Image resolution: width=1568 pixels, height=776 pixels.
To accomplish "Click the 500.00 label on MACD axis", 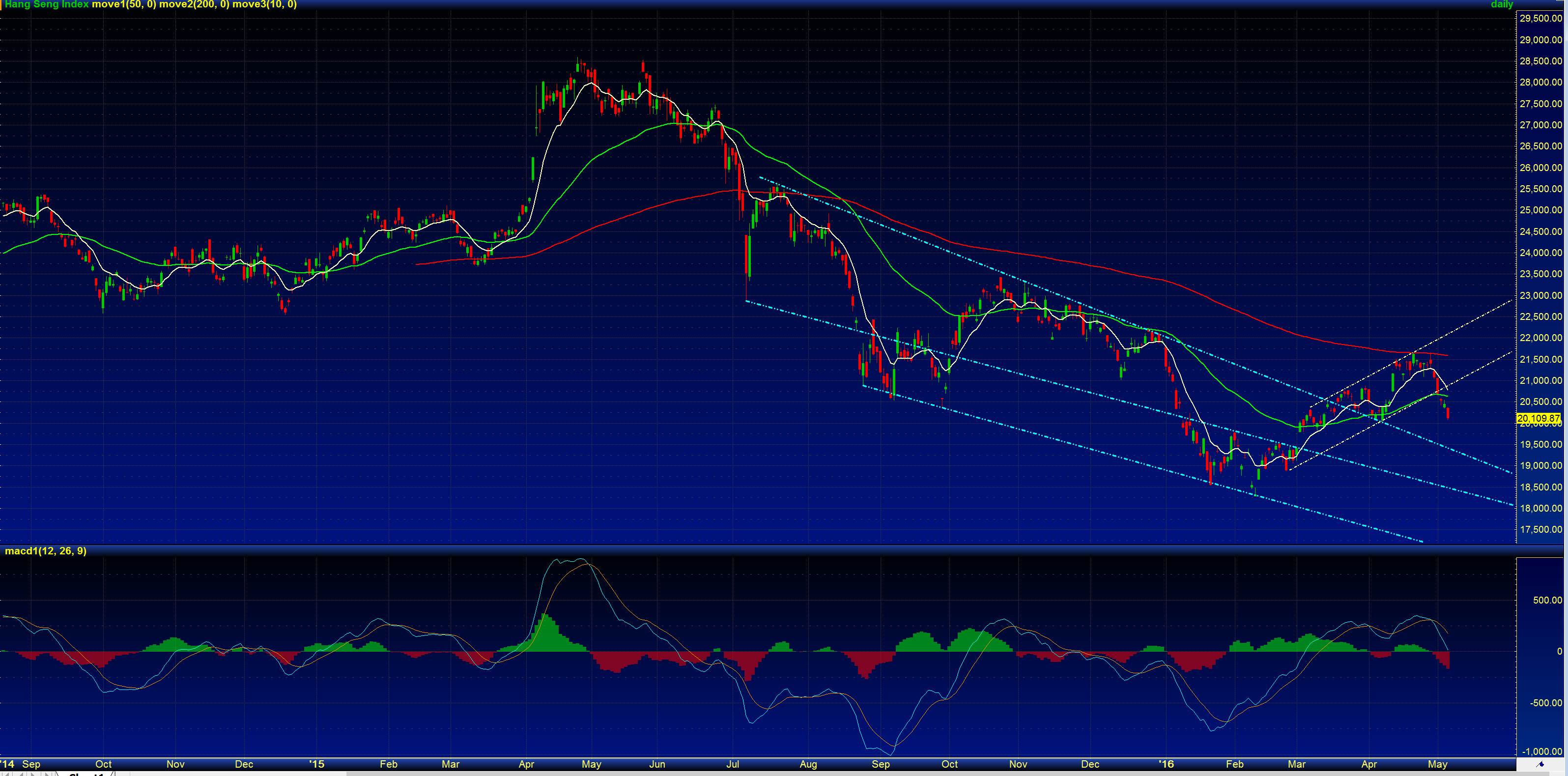I will (1547, 600).
